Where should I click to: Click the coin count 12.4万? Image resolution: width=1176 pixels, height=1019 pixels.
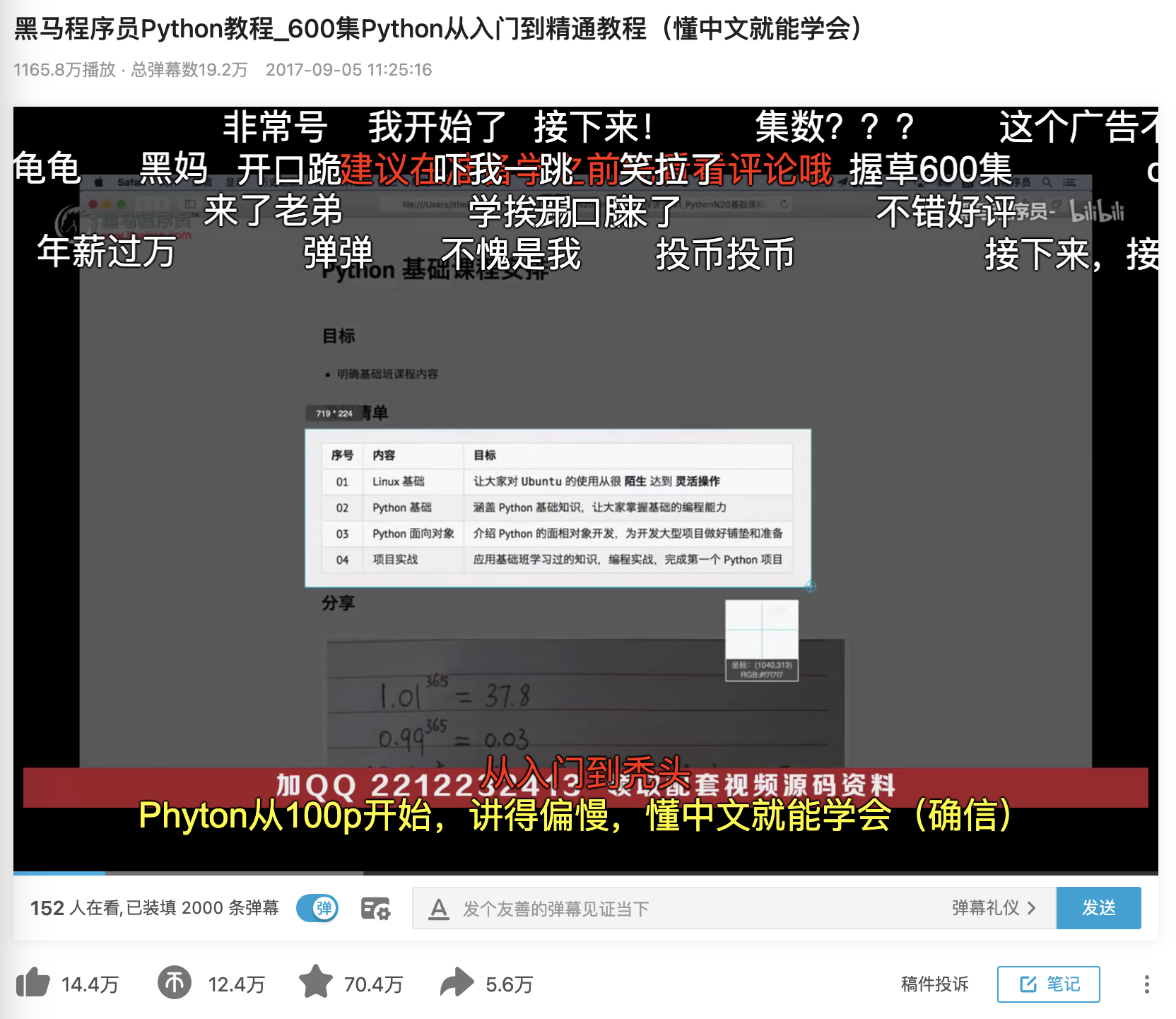pos(236,983)
